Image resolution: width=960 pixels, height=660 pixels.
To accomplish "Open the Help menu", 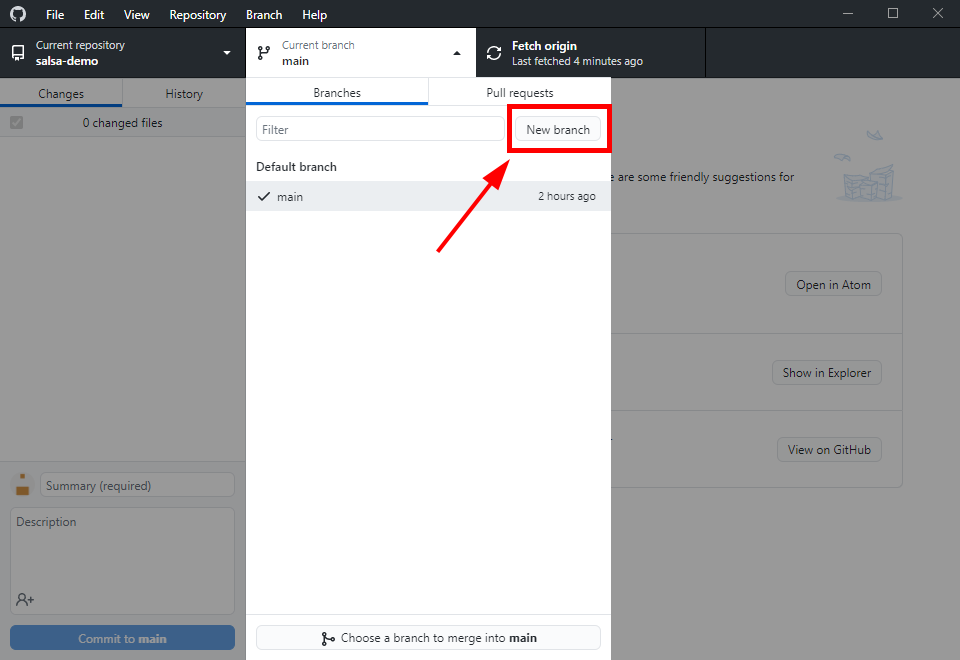I will click(315, 15).
